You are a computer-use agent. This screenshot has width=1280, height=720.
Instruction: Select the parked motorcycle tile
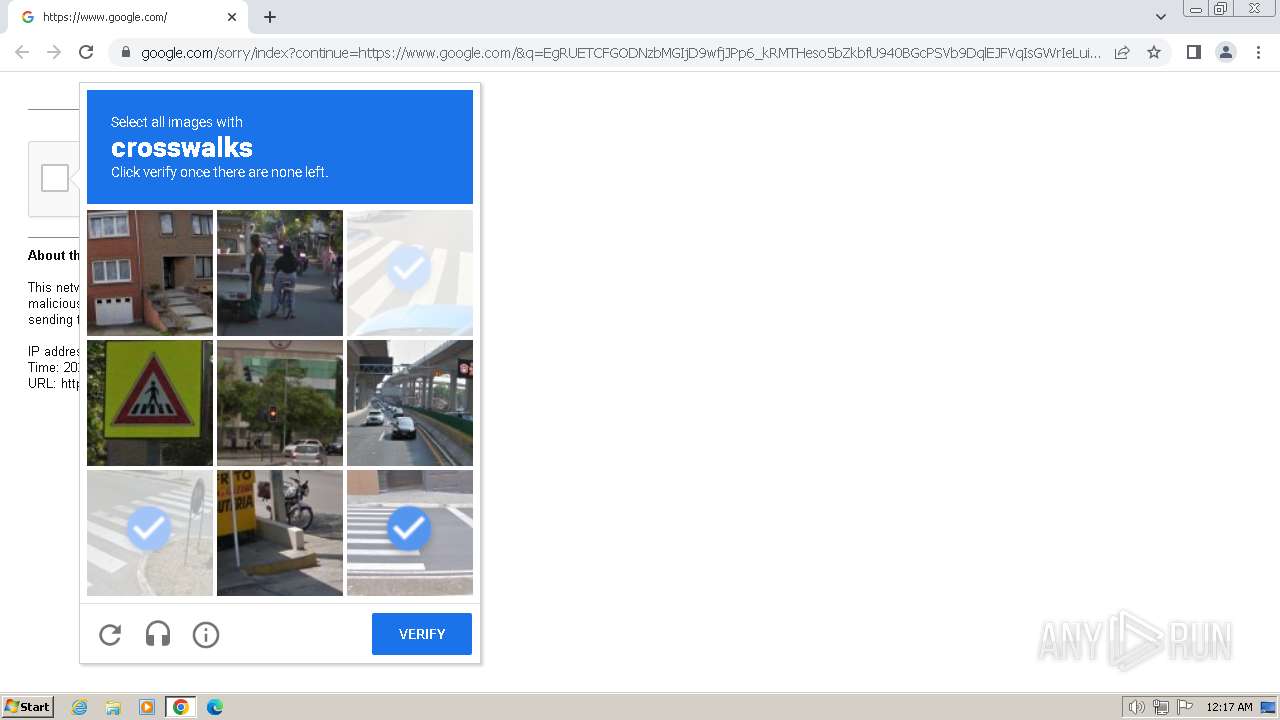click(x=280, y=533)
